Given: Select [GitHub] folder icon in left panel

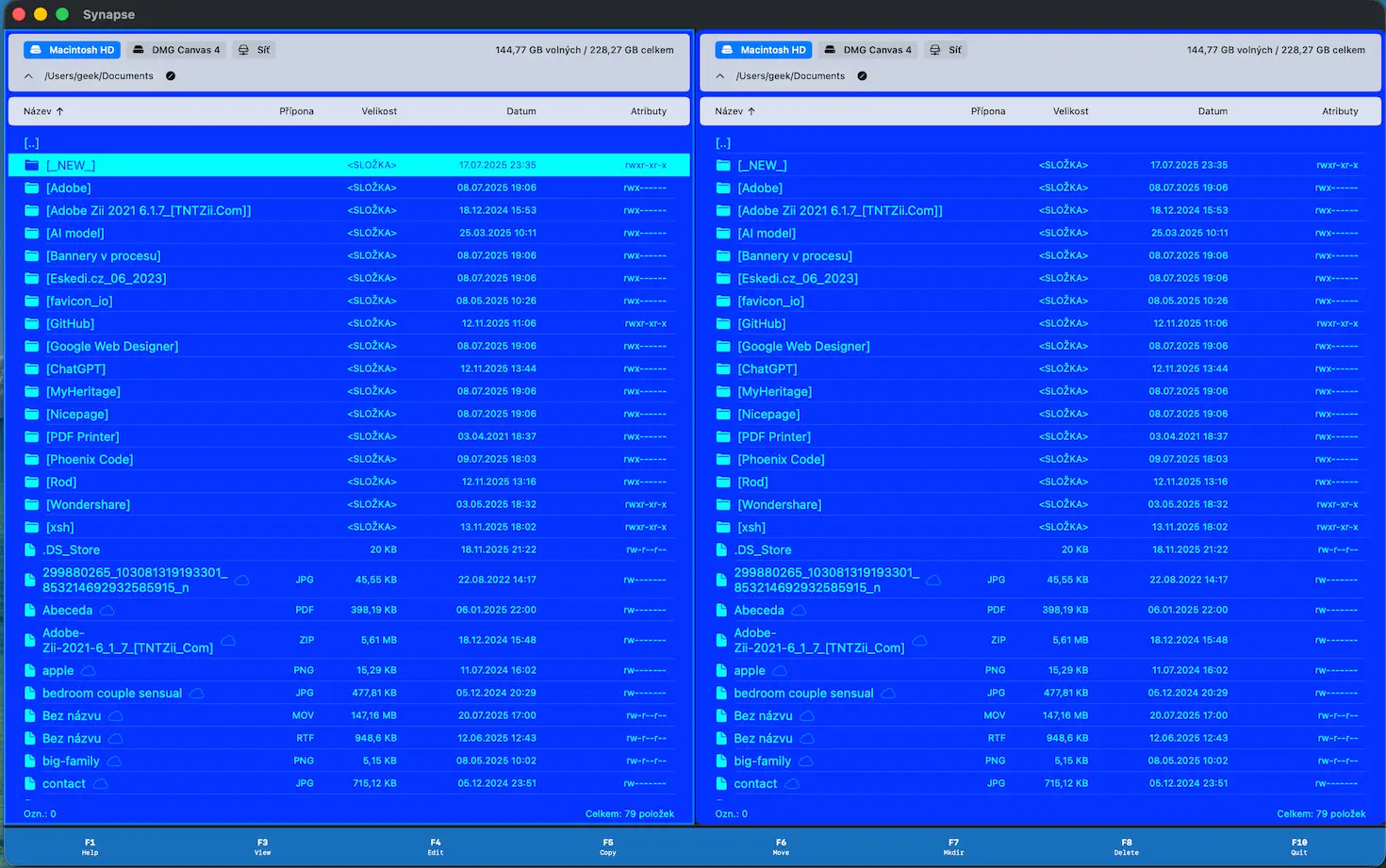Looking at the screenshot, I should pyautogui.click(x=32, y=323).
